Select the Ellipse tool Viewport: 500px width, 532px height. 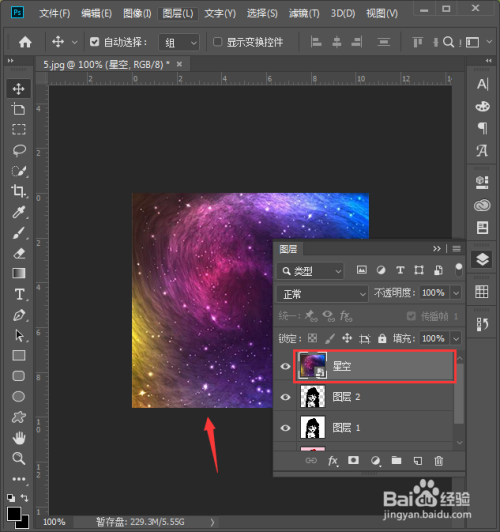pos(18,396)
